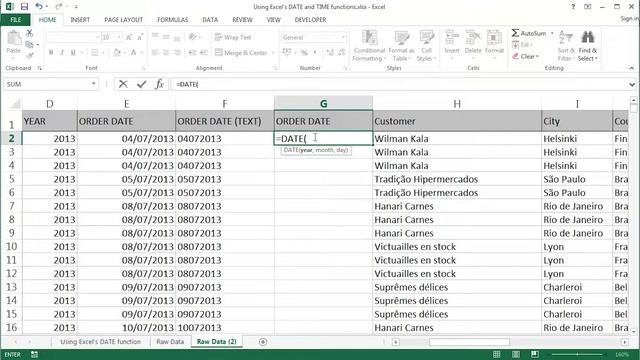Click the Fill button in Editing group
Viewport: 640px width, 360px height.
pos(522,44)
